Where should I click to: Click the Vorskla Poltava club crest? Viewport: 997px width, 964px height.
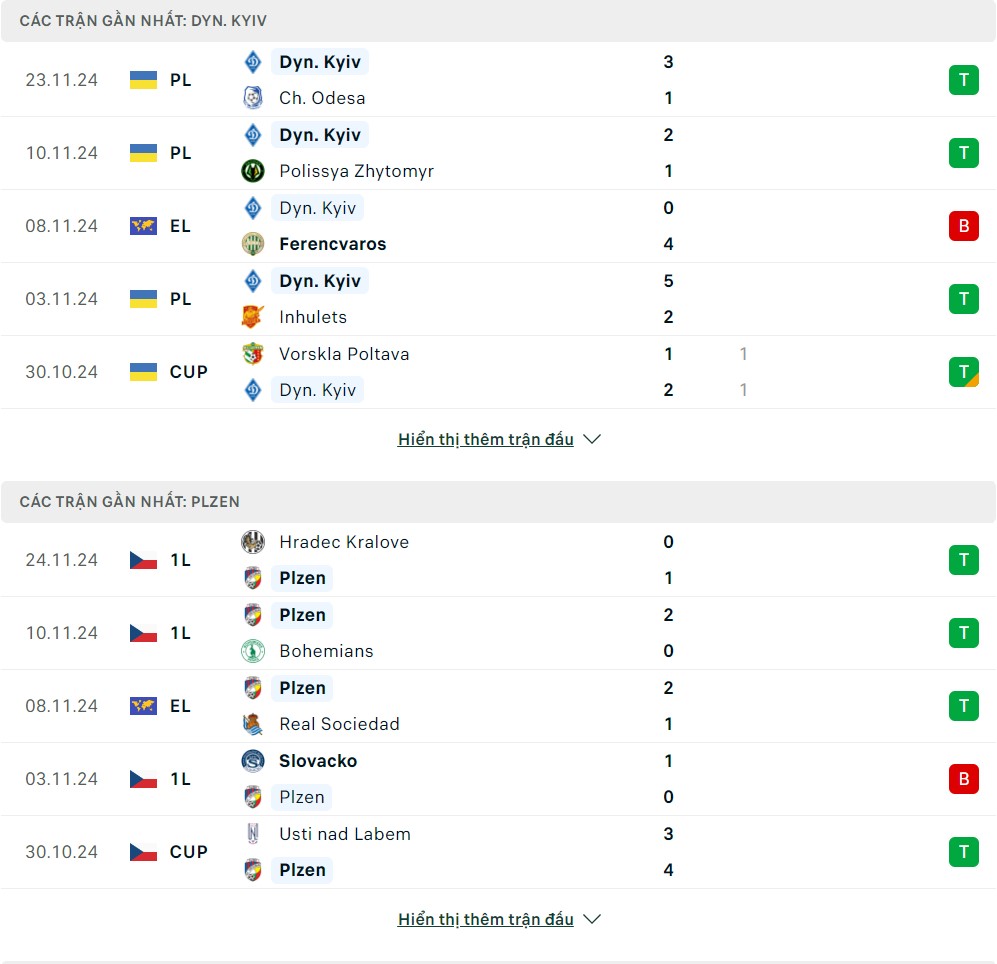coord(252,354)
